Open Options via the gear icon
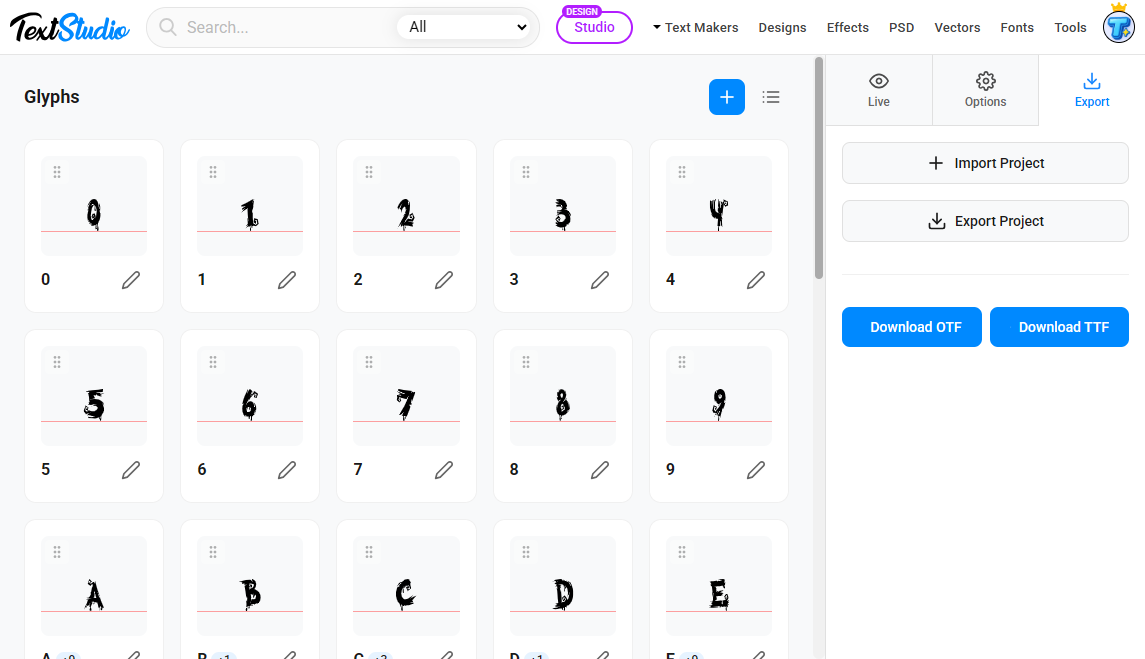This screenshot has height=659, width=1145. (985, 90)
